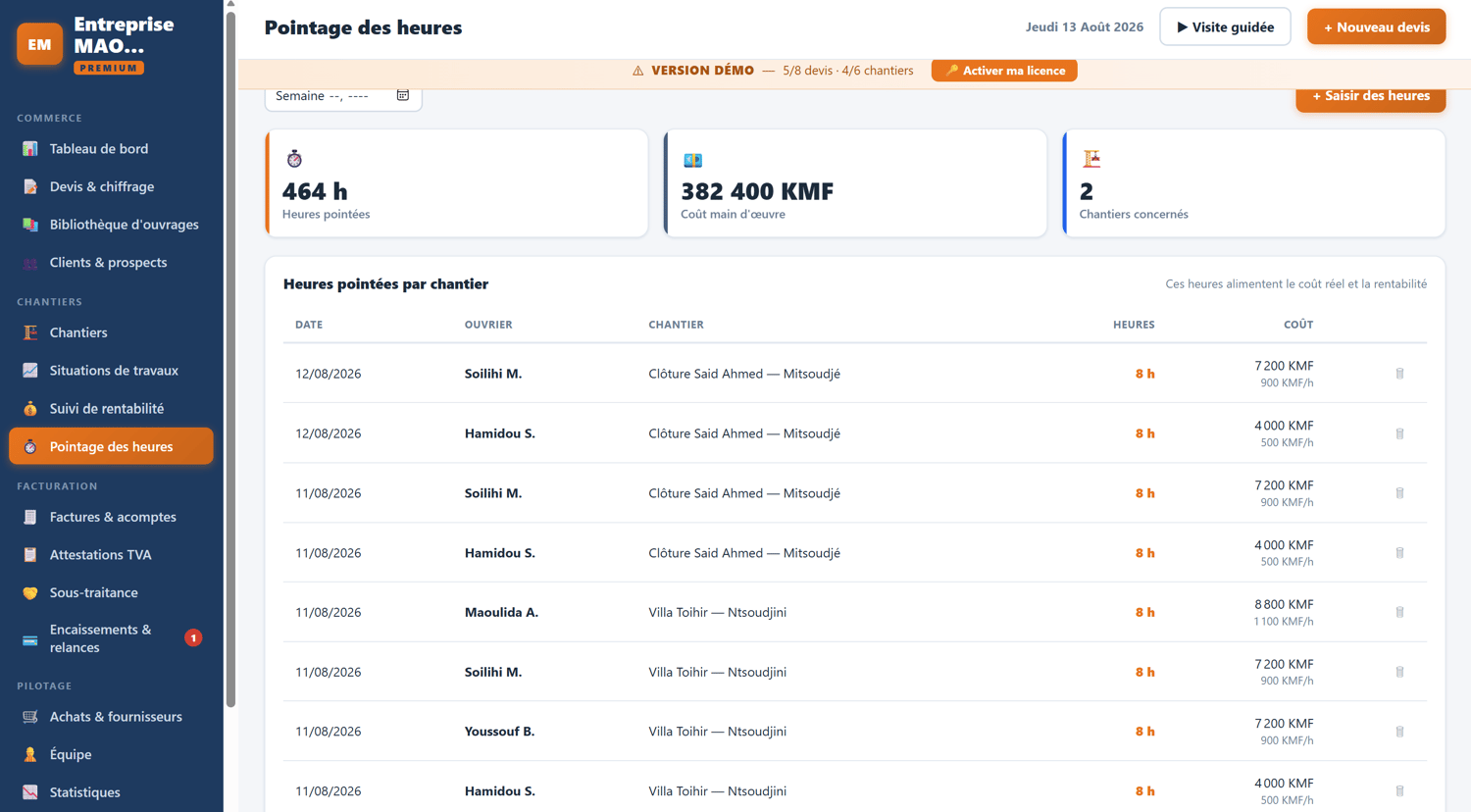Click the Situations de travaux chart icon
Screen dimensions: 1471x812
coord(30,371)
